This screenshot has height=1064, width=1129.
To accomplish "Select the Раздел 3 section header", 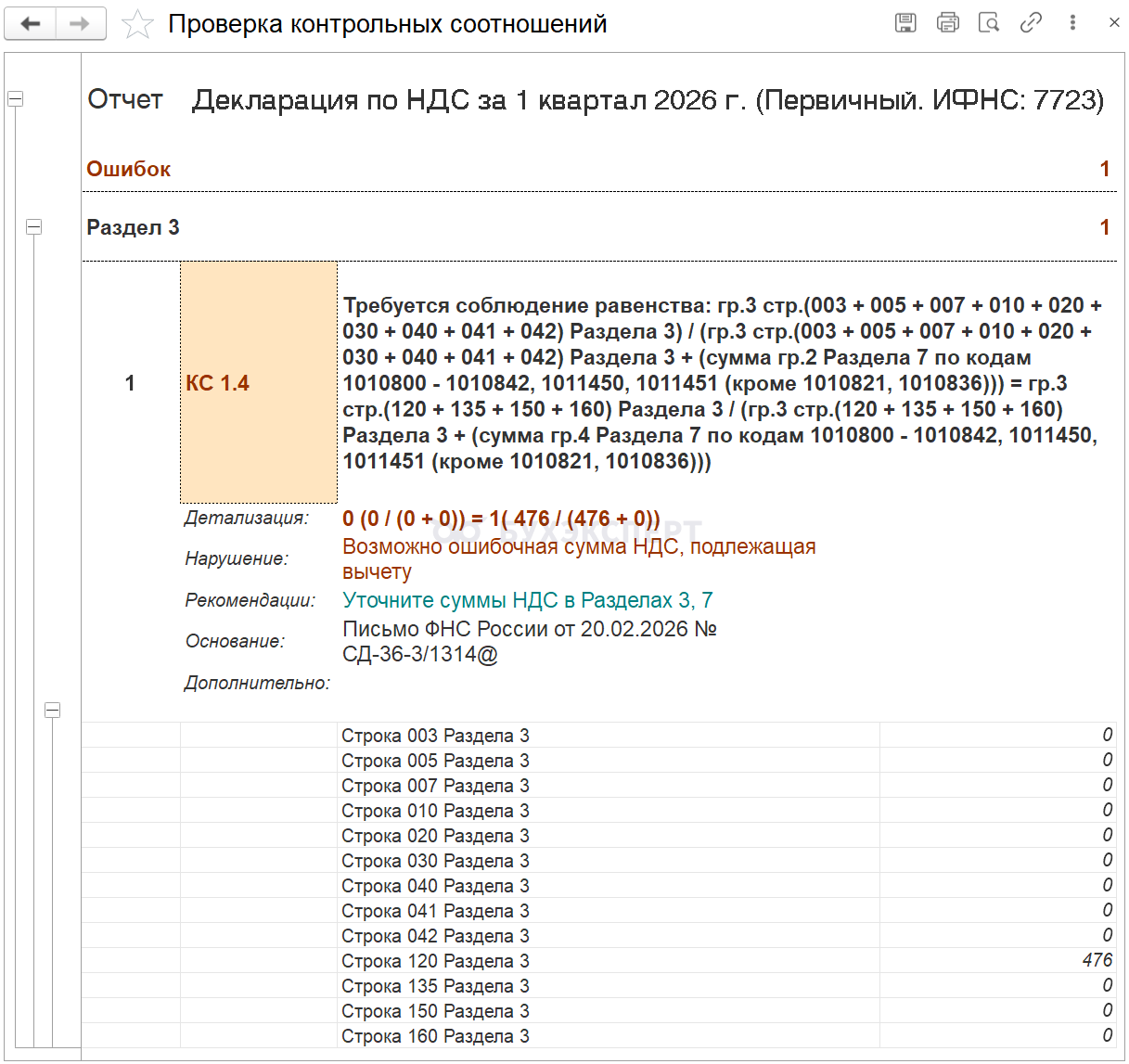I will tap(133, 227).
